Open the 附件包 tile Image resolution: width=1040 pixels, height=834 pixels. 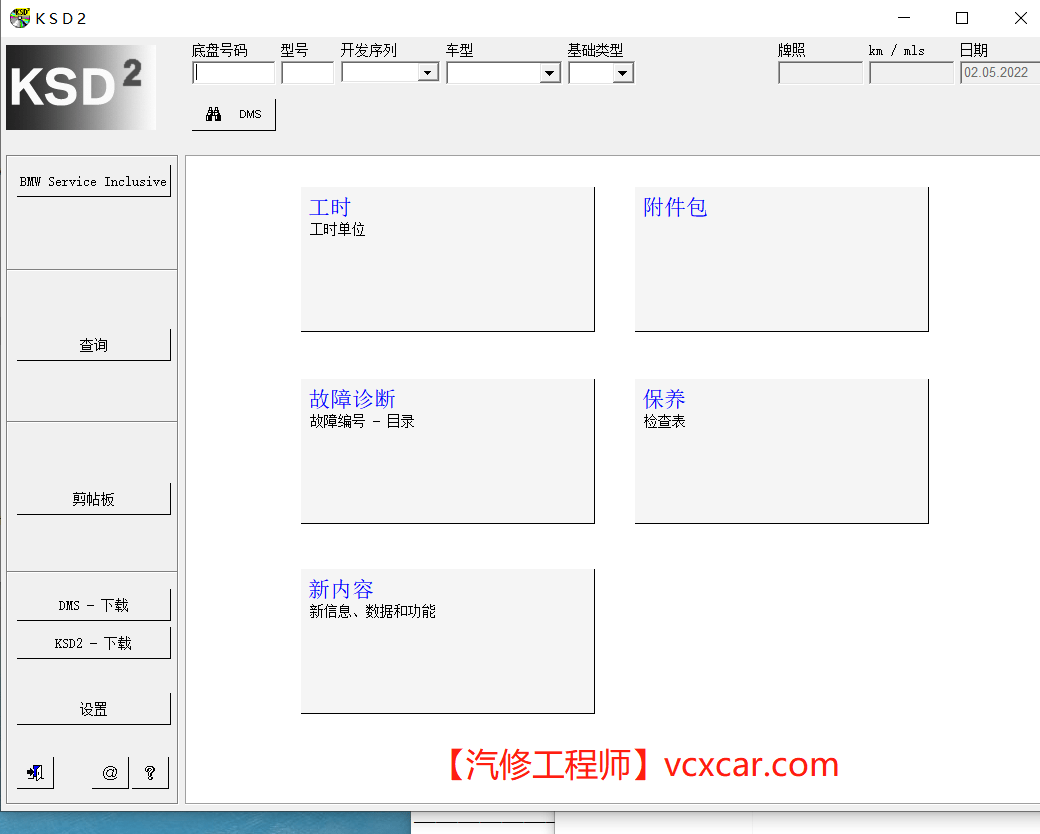781,258
